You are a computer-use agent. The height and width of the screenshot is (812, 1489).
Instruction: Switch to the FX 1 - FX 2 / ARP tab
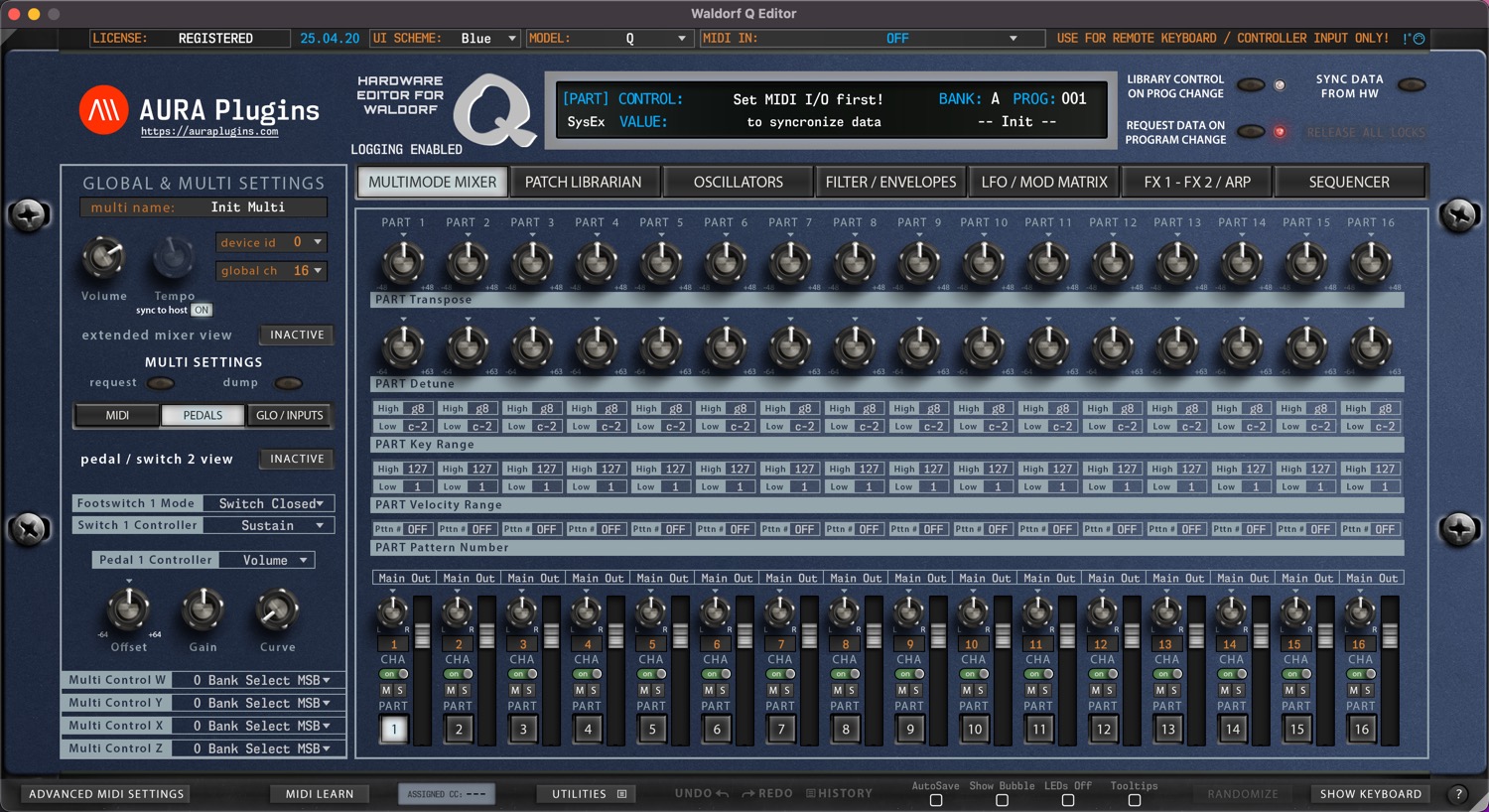[x=1197, y=182]
